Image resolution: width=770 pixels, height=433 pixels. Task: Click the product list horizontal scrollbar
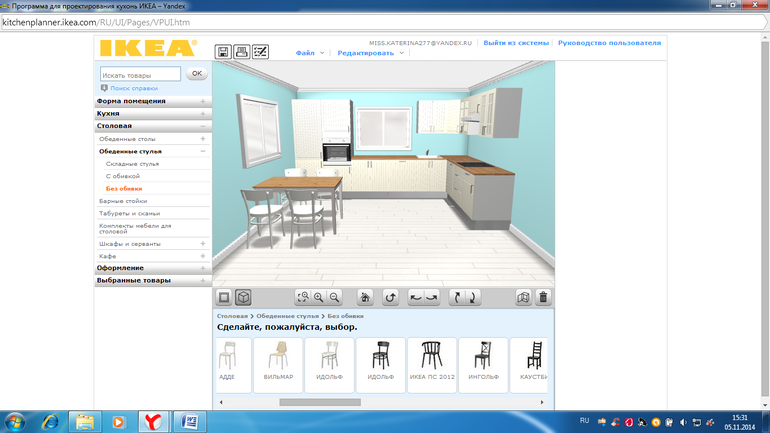click(x=320, y=402)
